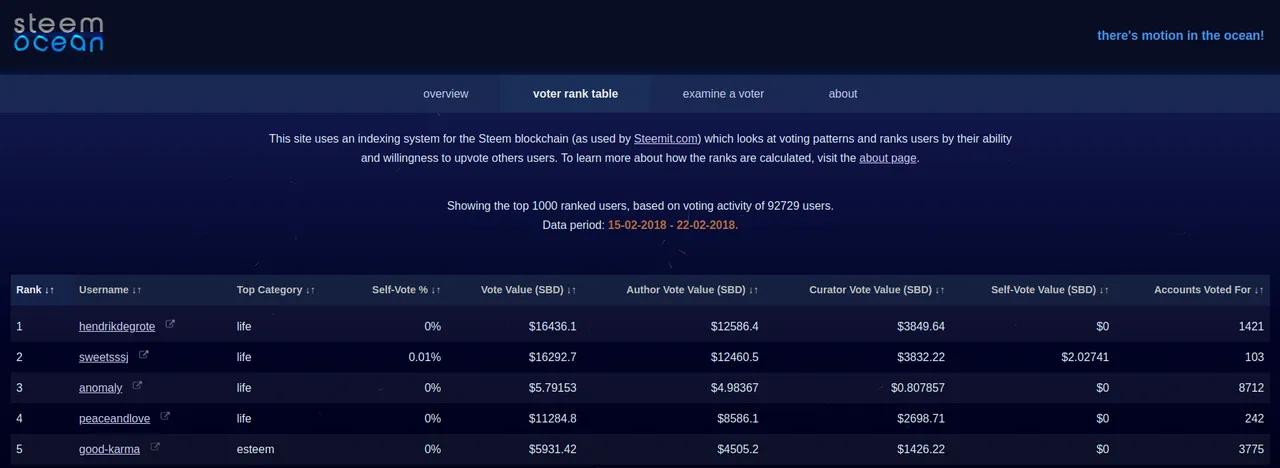Sort by Accounts Voted For column
Viewport: 1280px width, 468px height.
[1209, 290]
